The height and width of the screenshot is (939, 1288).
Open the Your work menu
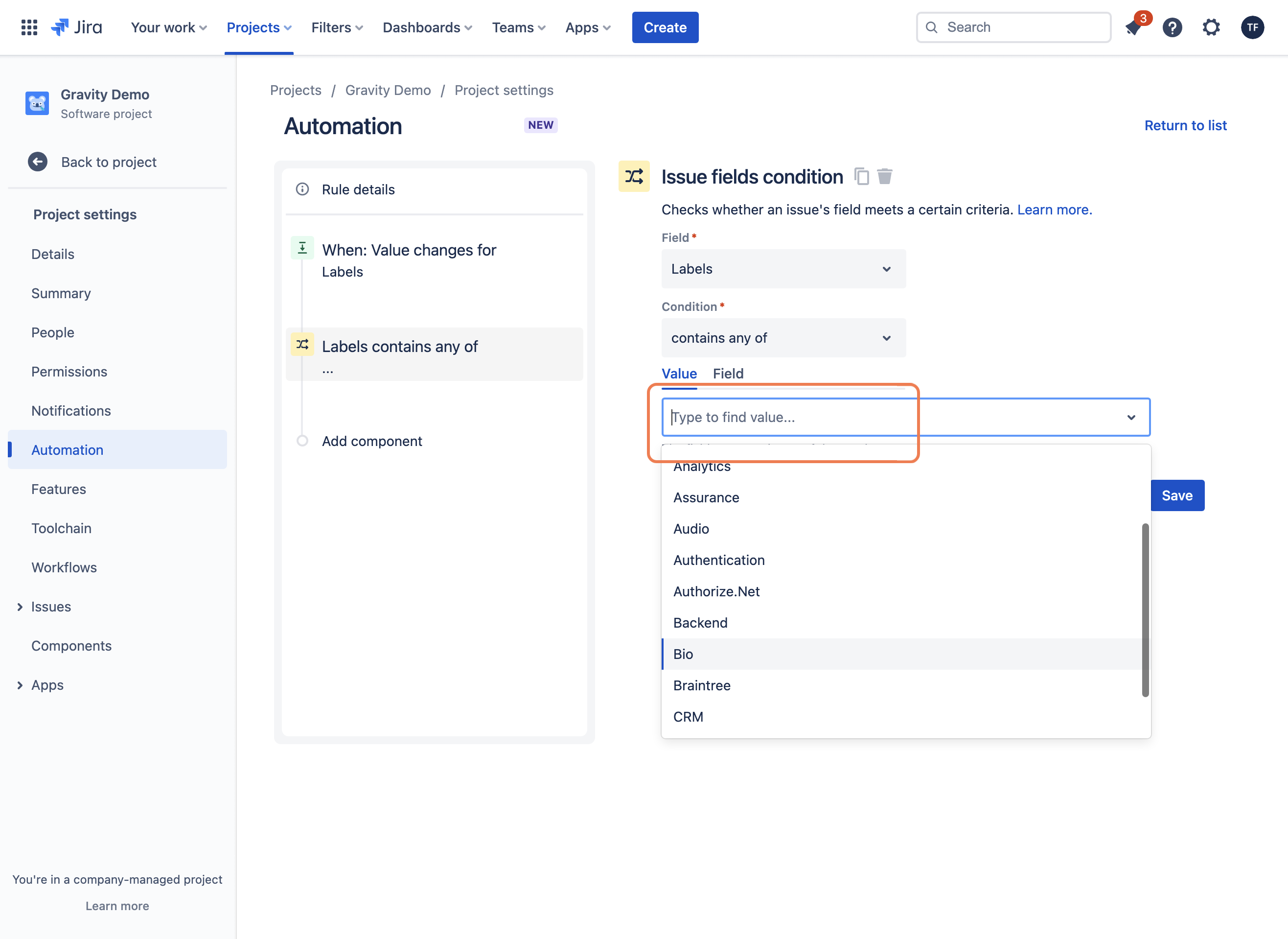click(x=169, y=27)
